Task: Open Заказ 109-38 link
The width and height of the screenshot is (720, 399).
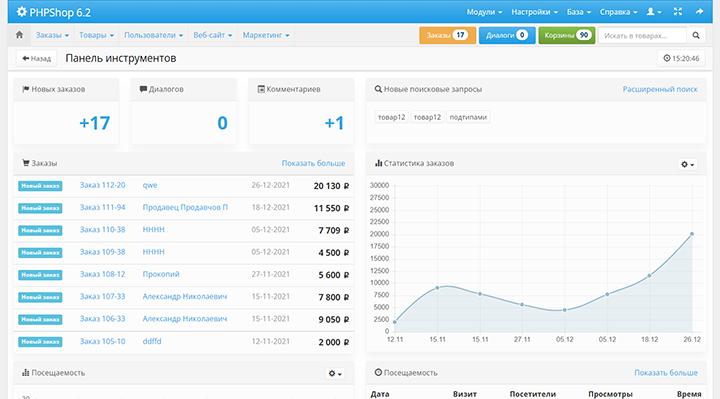Action: click(x=102, y=252)
